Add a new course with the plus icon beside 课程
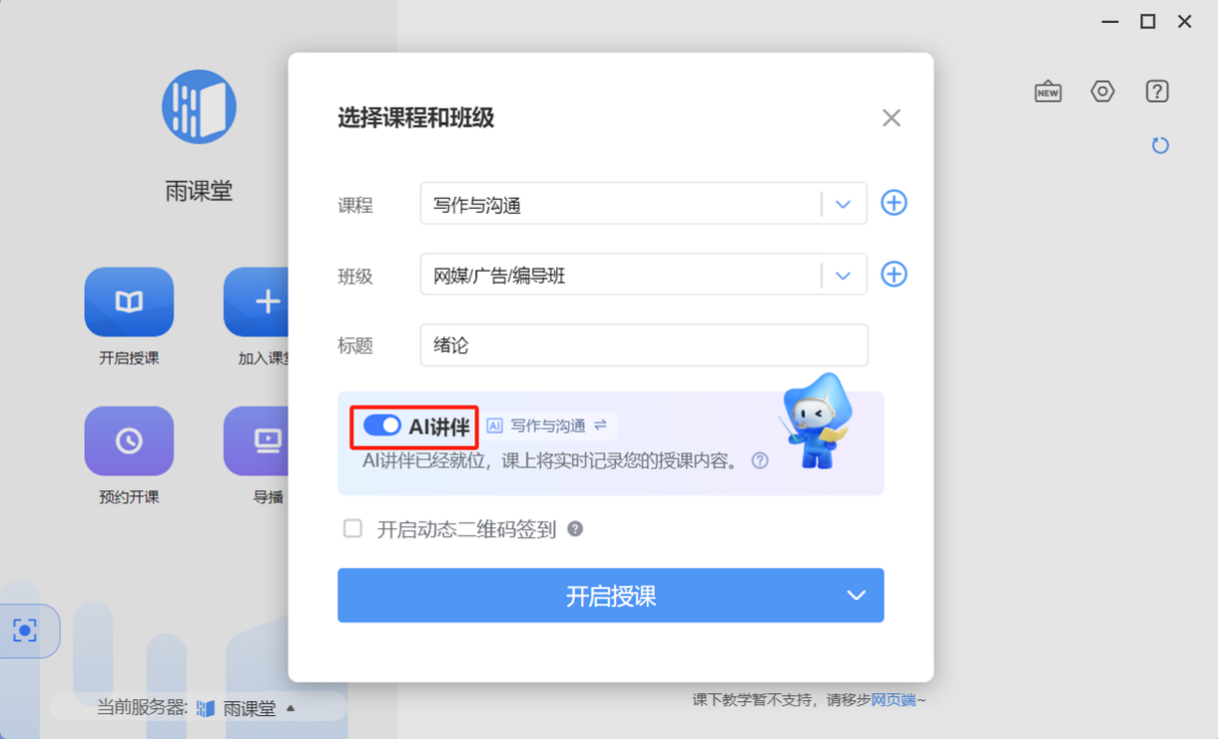1218x739 pixels. pyautogui.click(x=894, y=203)
